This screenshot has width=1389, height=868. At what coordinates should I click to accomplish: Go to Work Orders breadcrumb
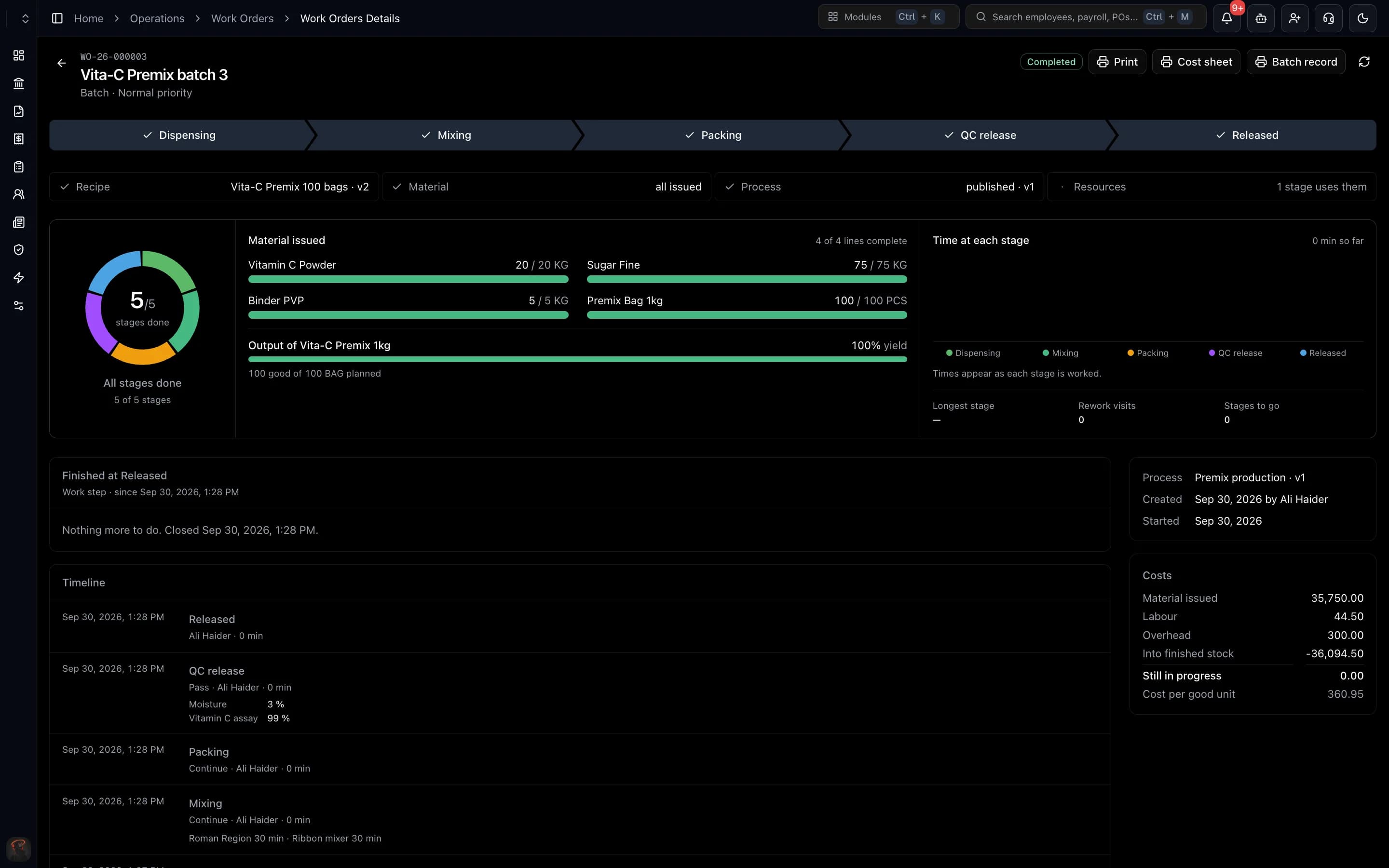[x=242, y=18]
